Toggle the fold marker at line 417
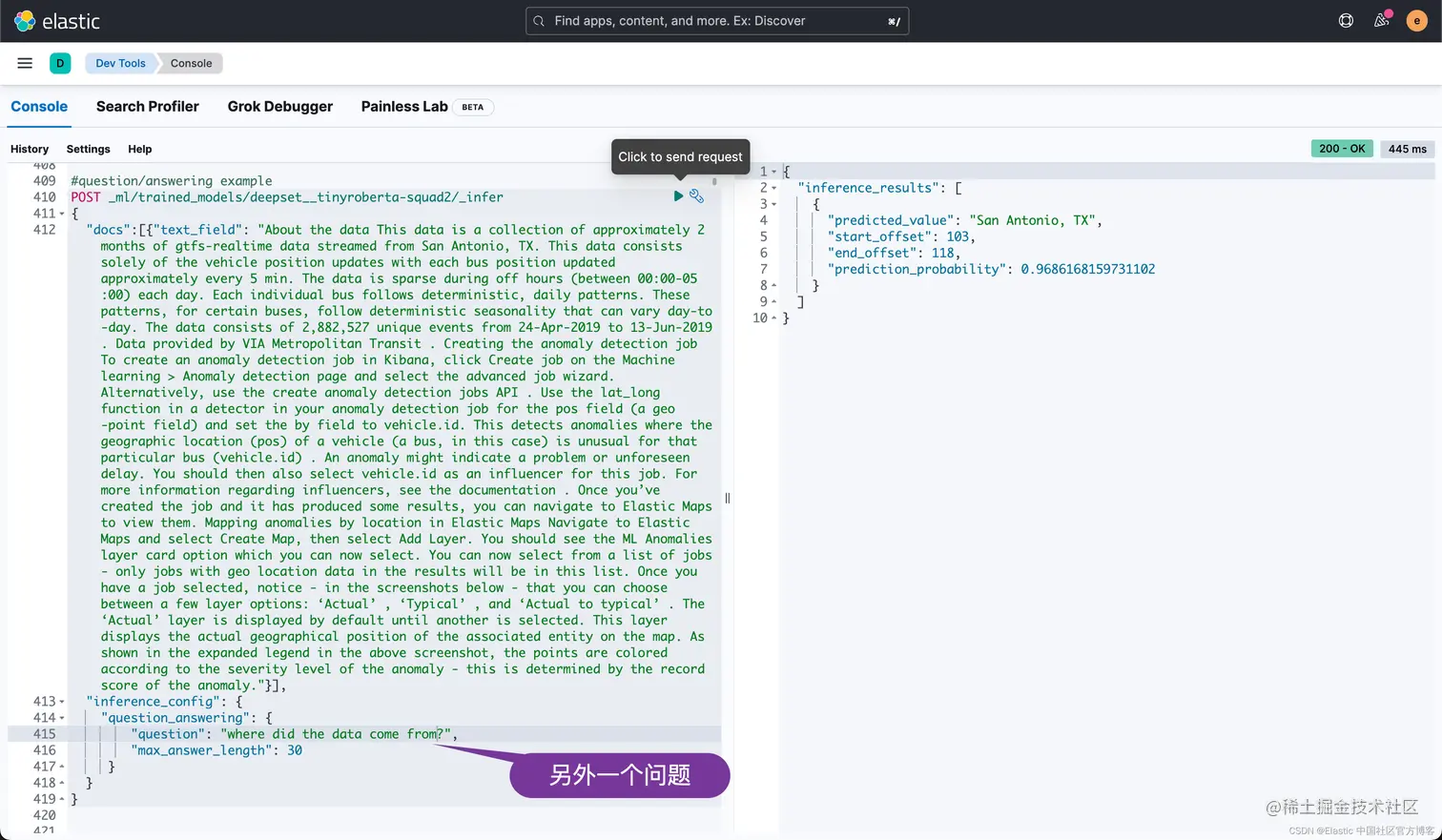 click(x=62, y=767)
